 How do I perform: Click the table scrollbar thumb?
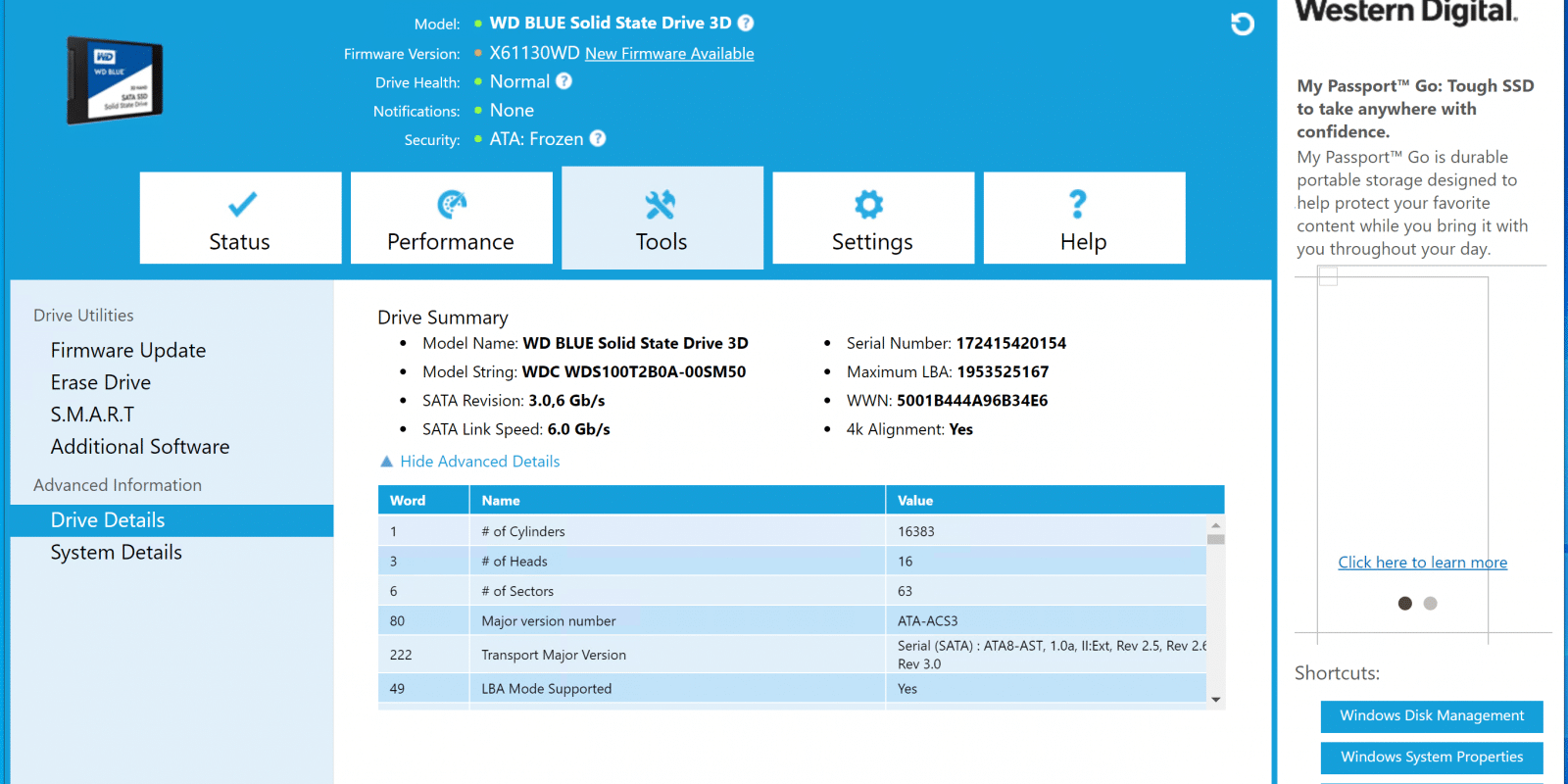tap(1216, 539)
